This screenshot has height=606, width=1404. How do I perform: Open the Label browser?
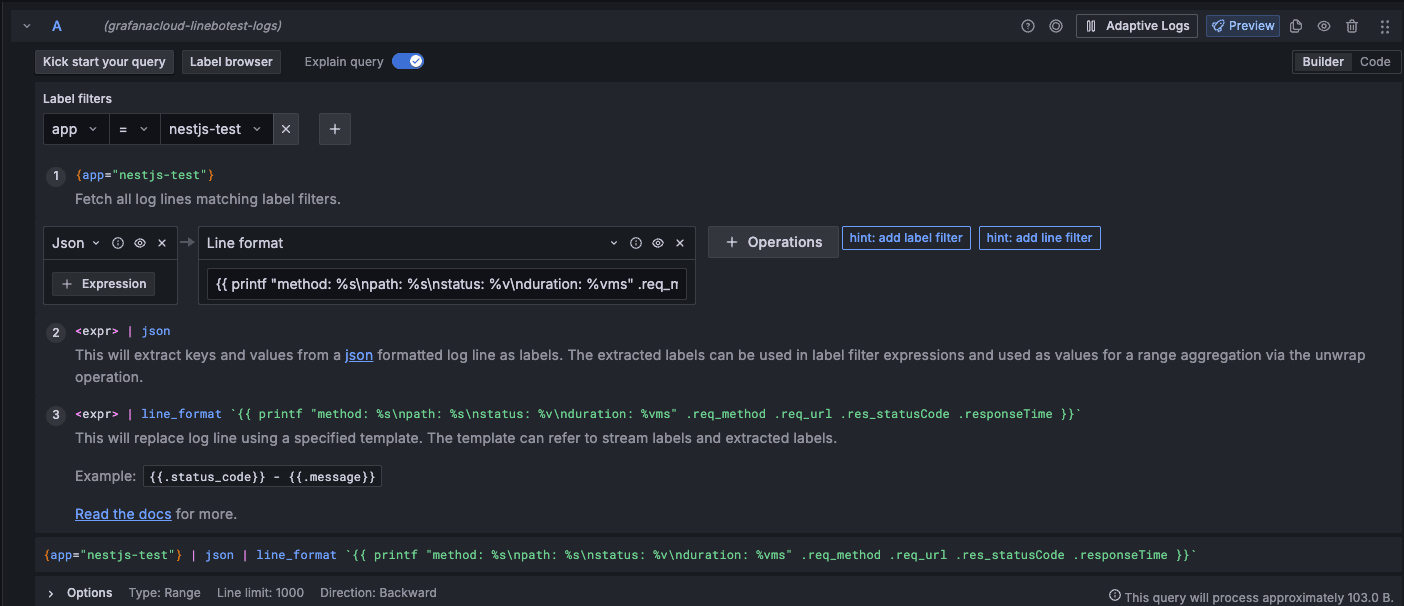click(231, 62)
